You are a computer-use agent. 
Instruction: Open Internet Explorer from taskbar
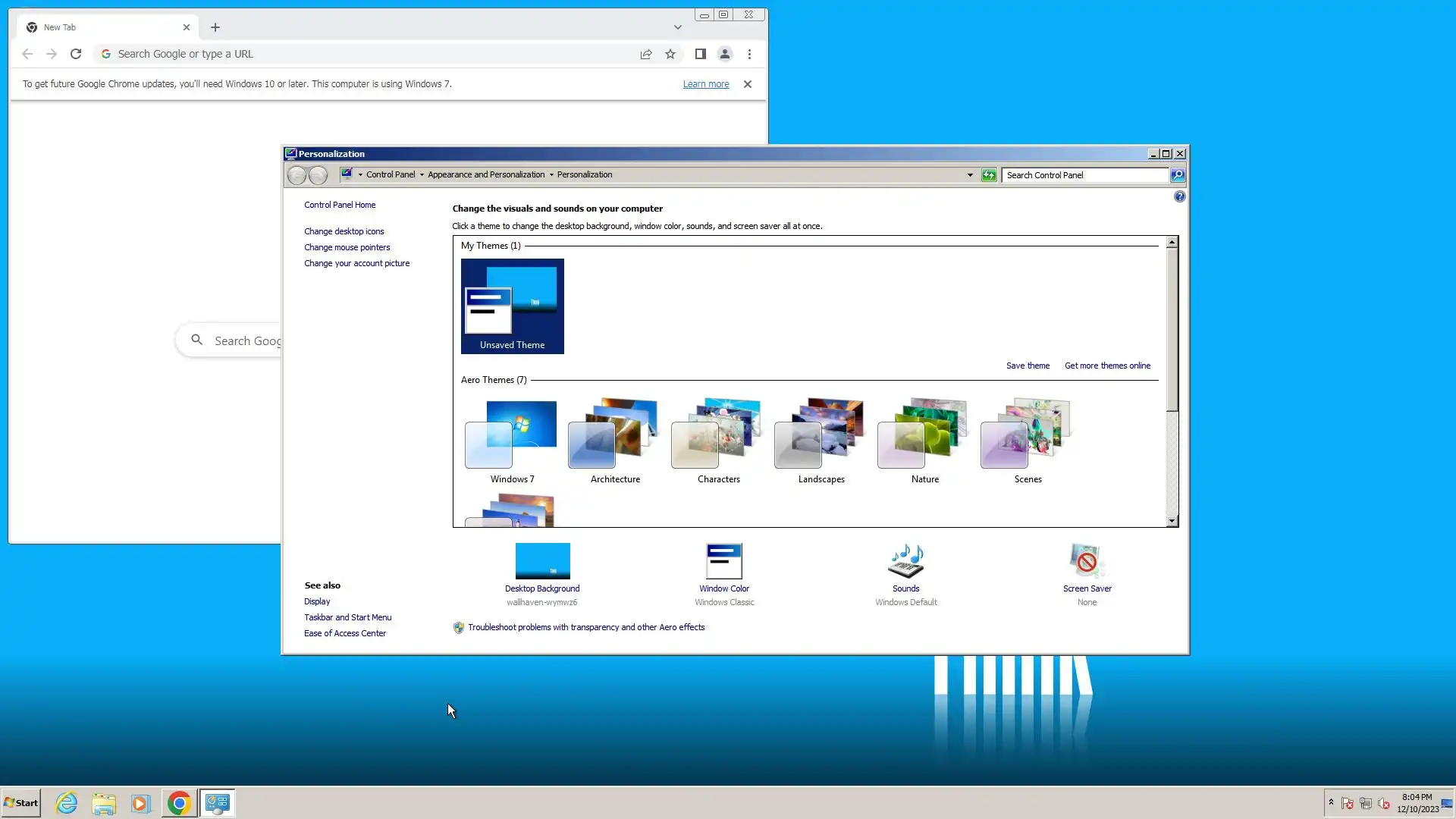tap(67, 803)
